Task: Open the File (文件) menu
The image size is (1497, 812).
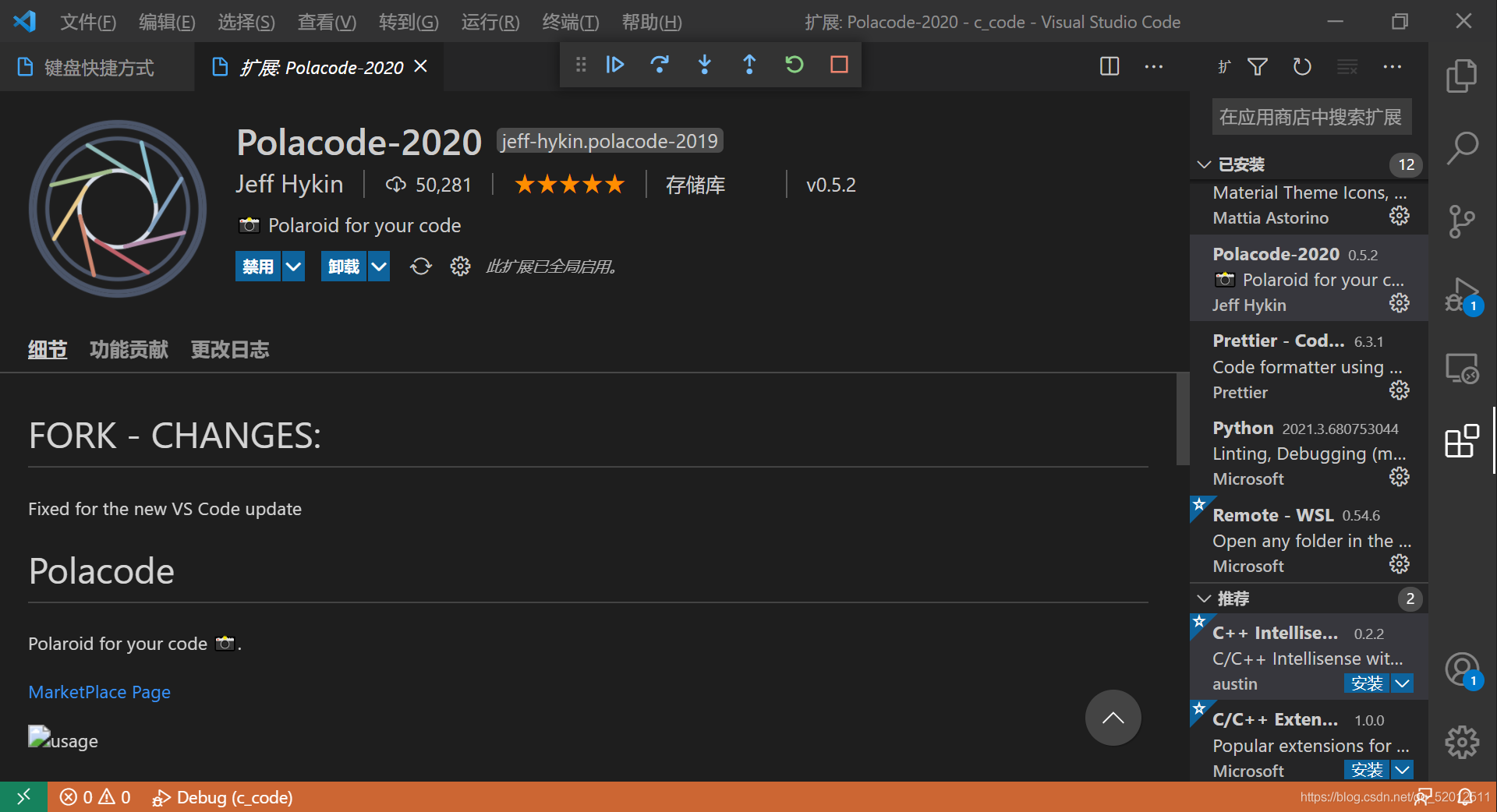Action: pyautogui.click(x=88, y=22)
